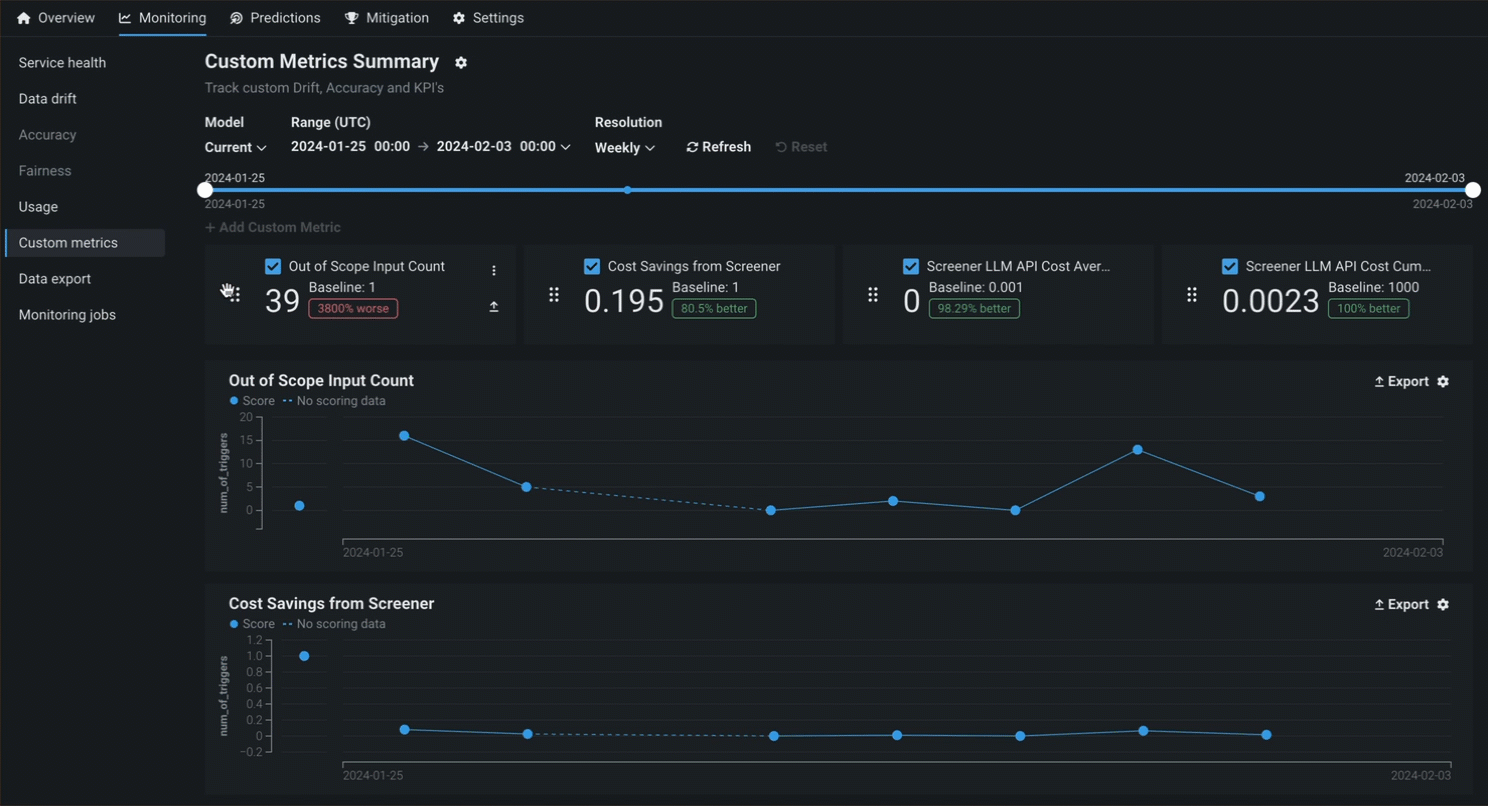Open three-dot menu on Out of Scope tile
This screenshot has height=806, width=1488.
(x=494, y=271)
